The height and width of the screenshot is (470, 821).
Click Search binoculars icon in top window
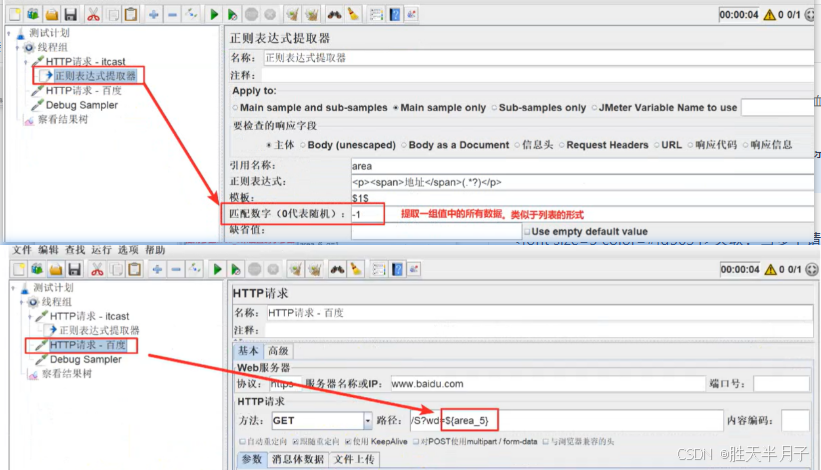click(334, 15)
